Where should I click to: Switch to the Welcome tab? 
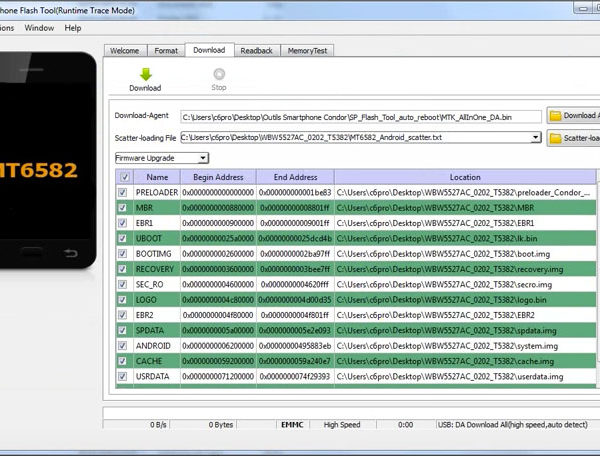pos(124,50)
